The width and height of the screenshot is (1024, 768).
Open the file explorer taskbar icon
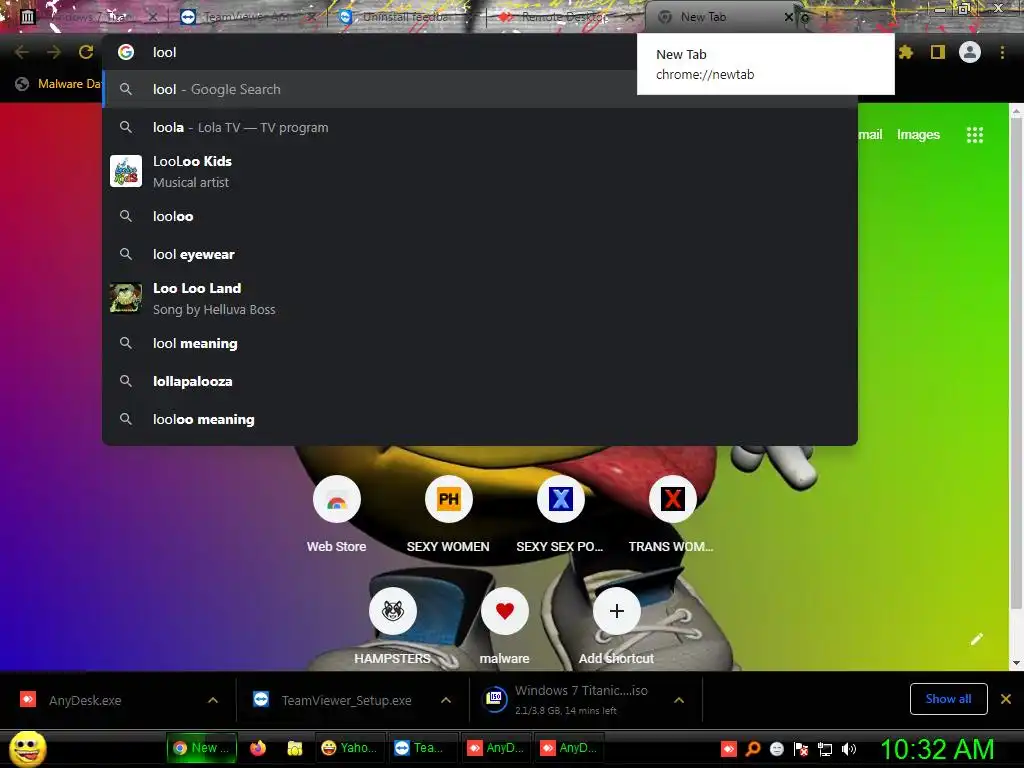point(295,748)
